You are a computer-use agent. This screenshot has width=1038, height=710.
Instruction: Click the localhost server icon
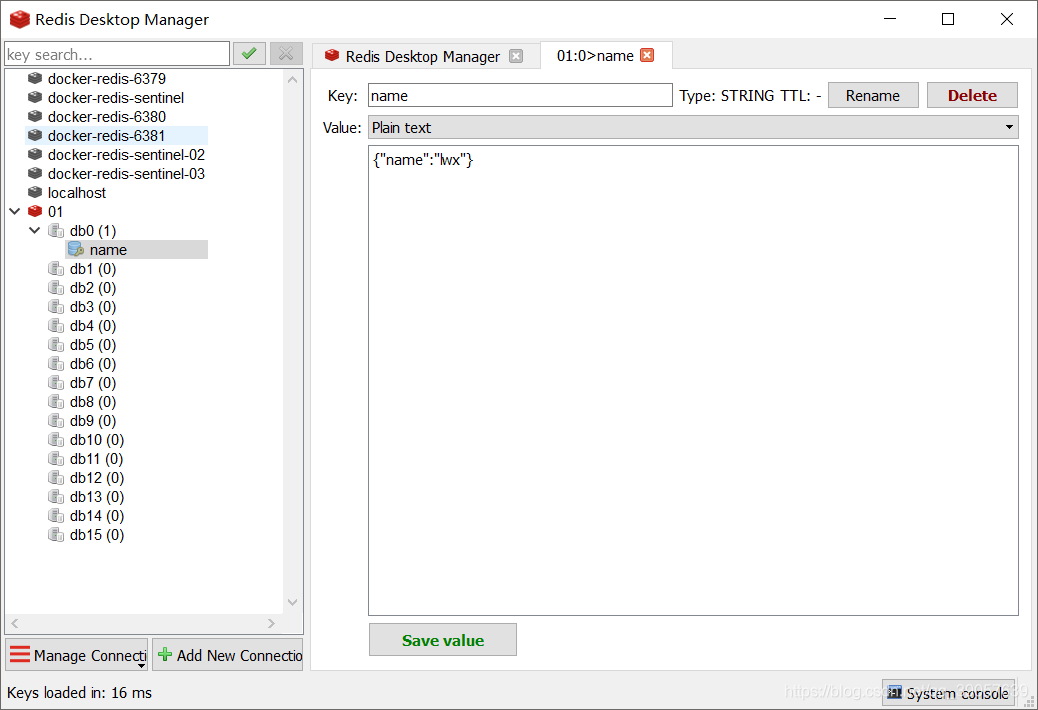pos(35,193)
